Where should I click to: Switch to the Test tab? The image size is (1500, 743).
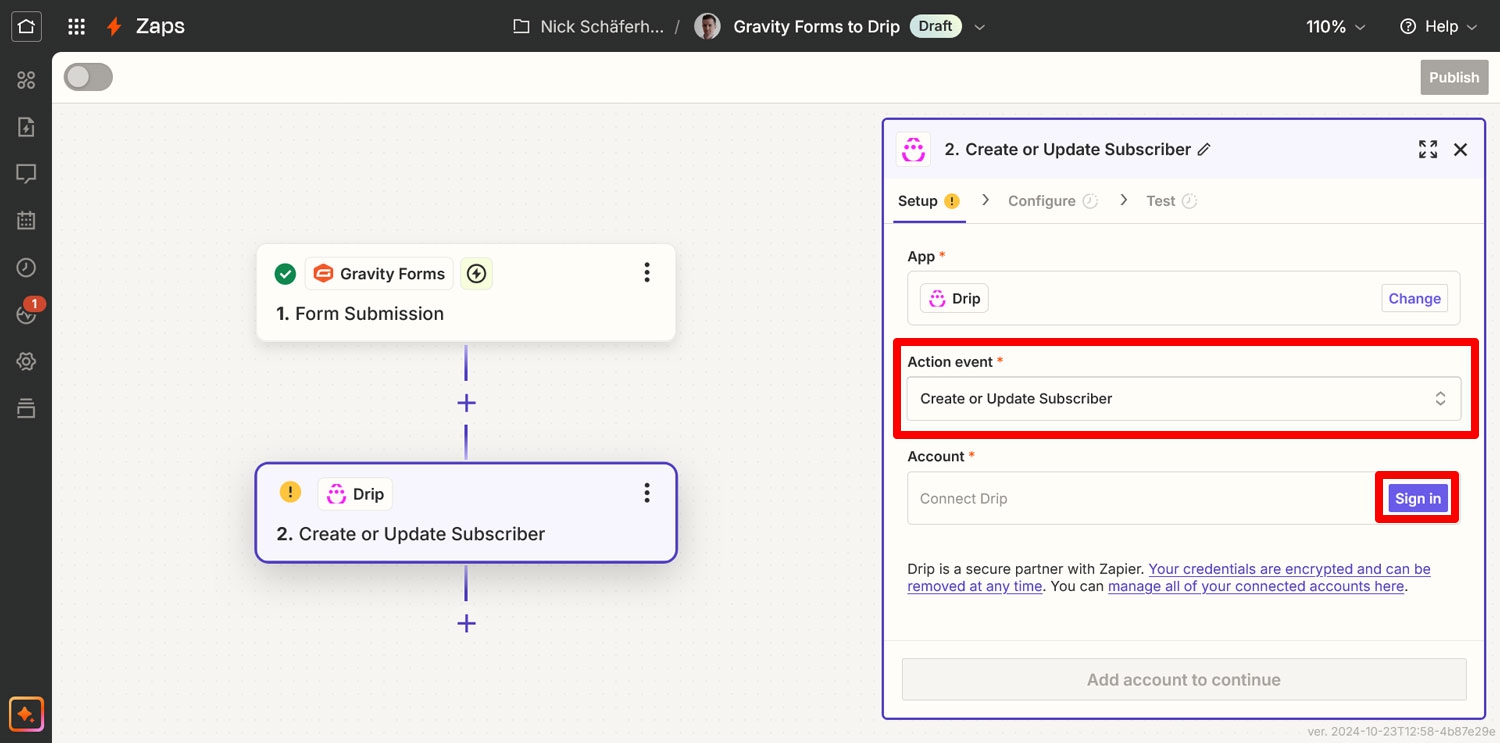1171,201
